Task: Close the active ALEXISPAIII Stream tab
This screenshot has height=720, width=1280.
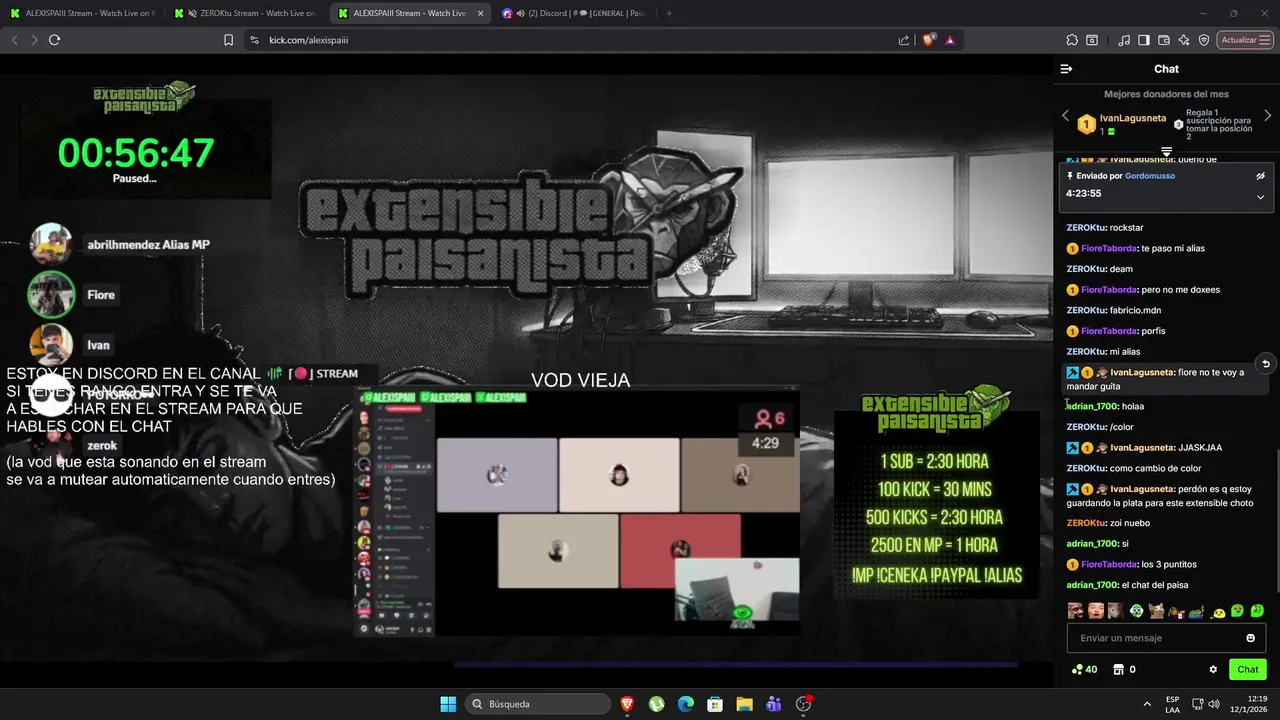Action: pos(480,13)
